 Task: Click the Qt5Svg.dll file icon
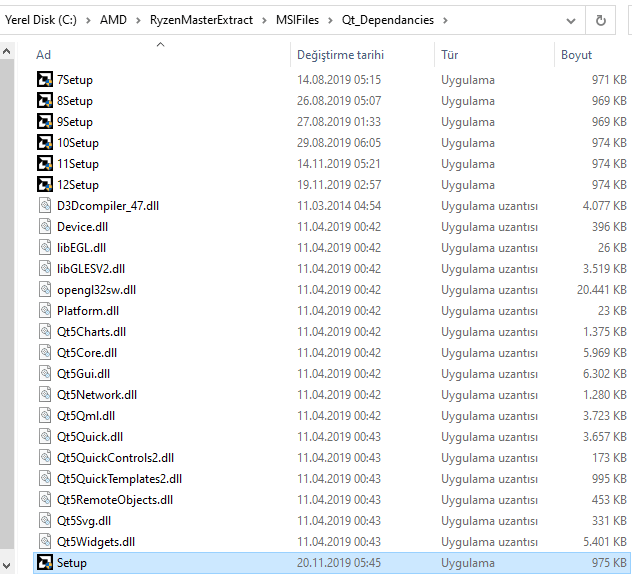point(45,520)
